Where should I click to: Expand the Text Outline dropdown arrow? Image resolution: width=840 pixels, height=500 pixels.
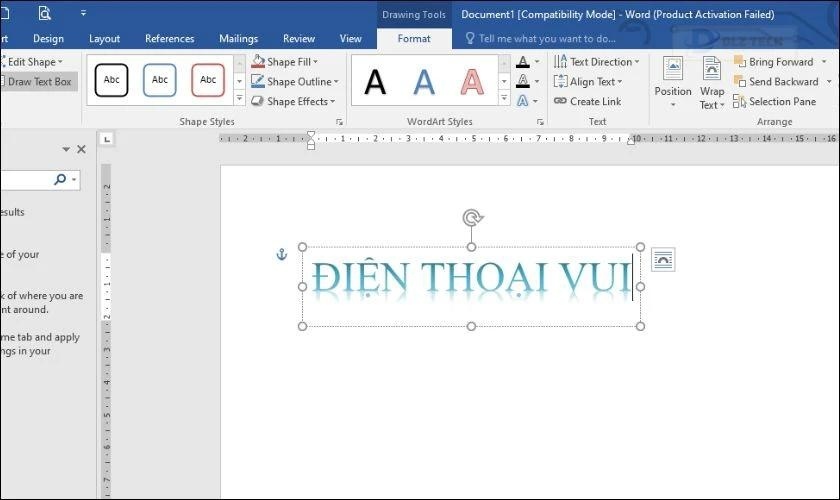[x=537, y=81]
